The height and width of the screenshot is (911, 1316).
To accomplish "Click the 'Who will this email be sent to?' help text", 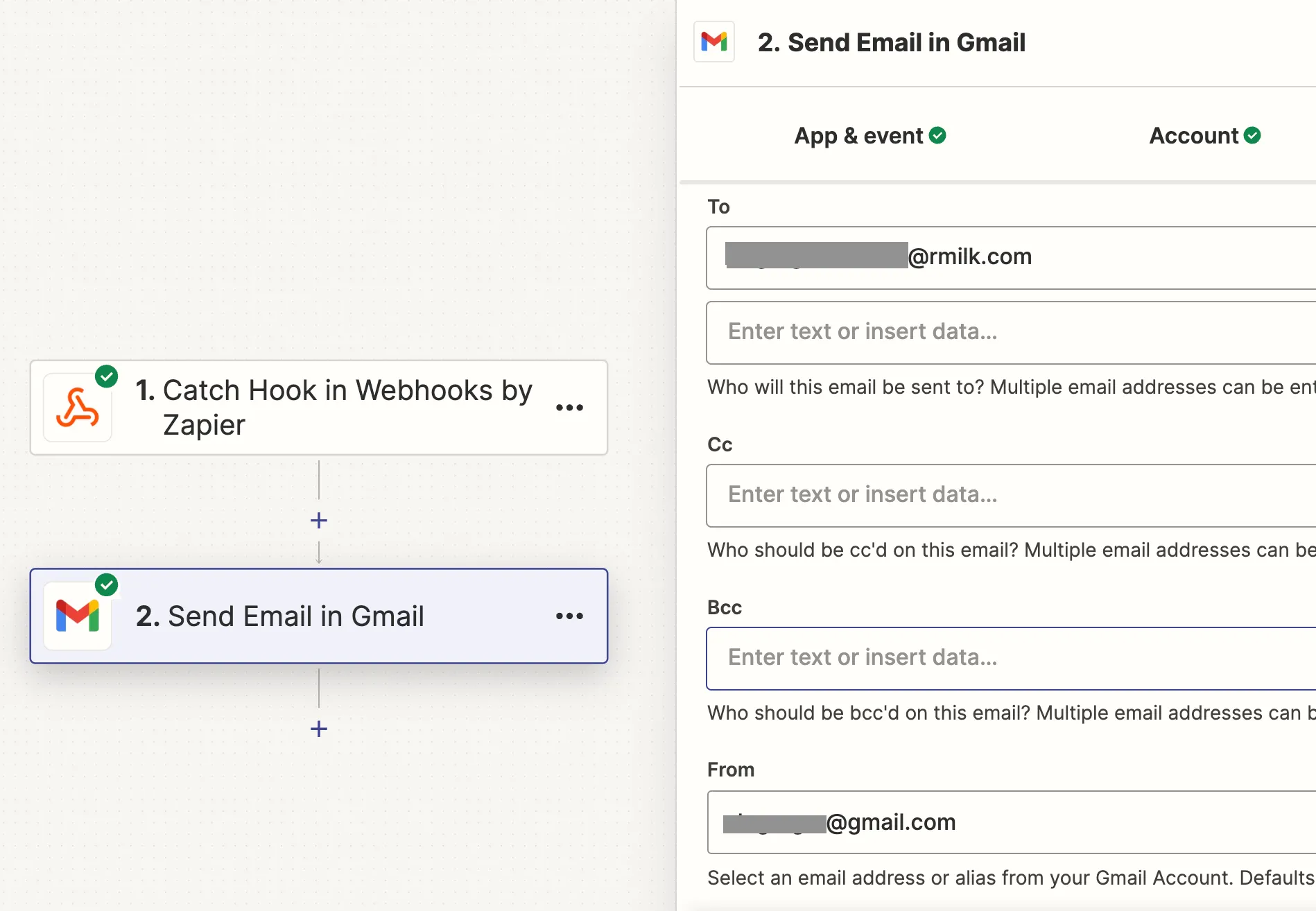I will pyautogui.click(x=1011, y=387).
